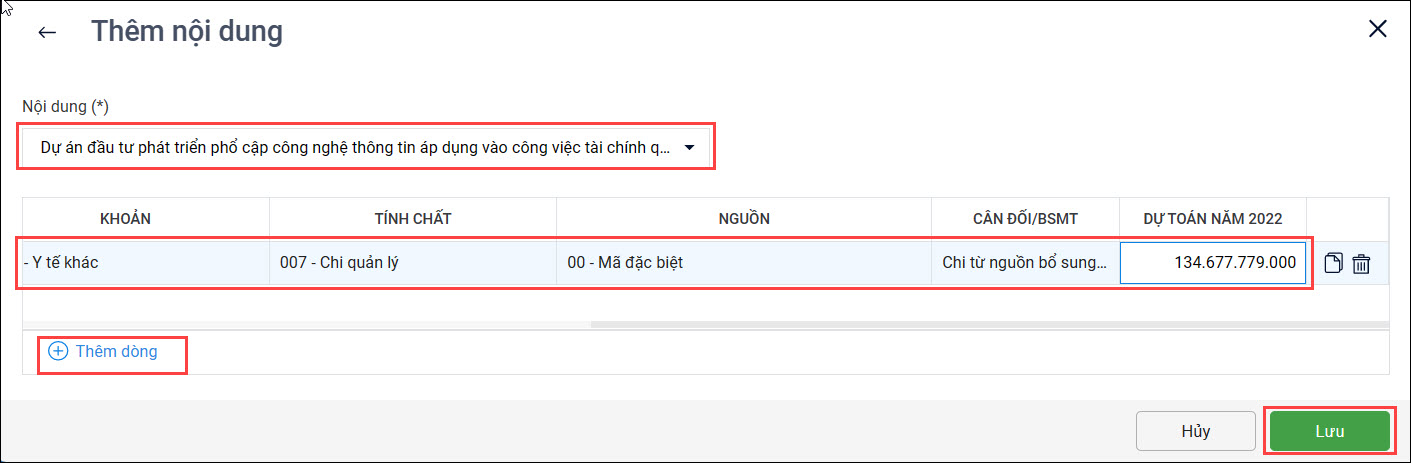Viewport: 1411px width, 463px height.
Task: Click the KHOẢN column header
Action: pos(125,219)
